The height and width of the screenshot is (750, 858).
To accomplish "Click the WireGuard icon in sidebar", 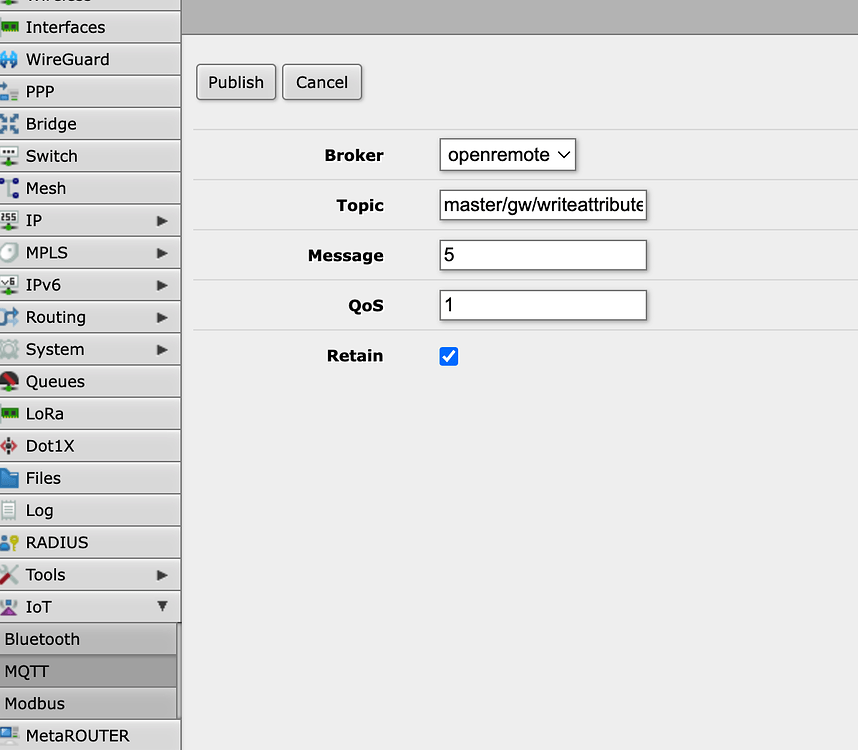I will coord(10,60).
